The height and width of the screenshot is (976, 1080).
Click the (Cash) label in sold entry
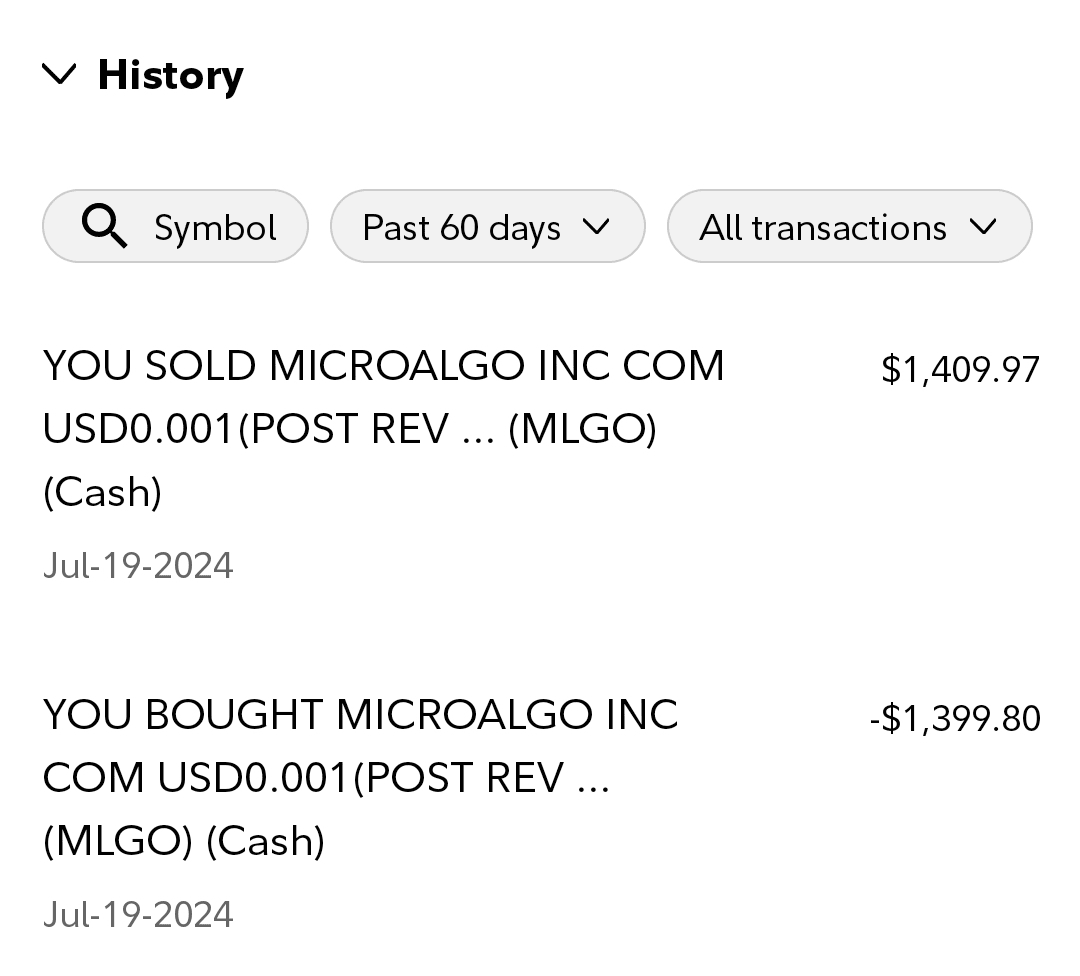102,492
